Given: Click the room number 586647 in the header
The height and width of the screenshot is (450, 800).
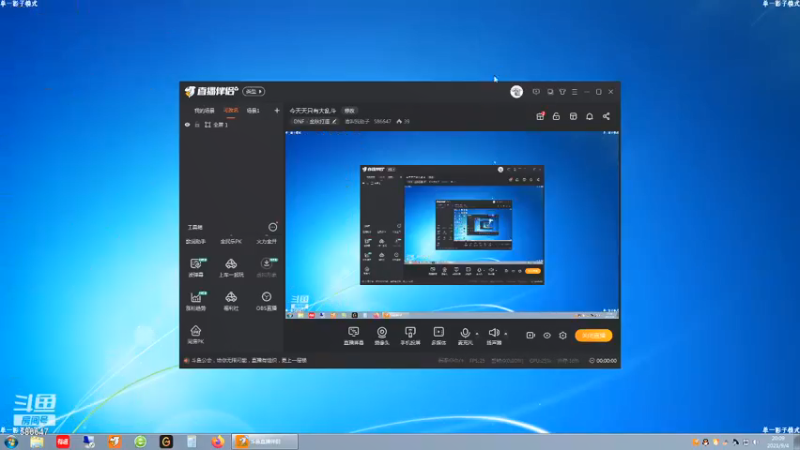Looking at the screenshot, I should point(382,121).
